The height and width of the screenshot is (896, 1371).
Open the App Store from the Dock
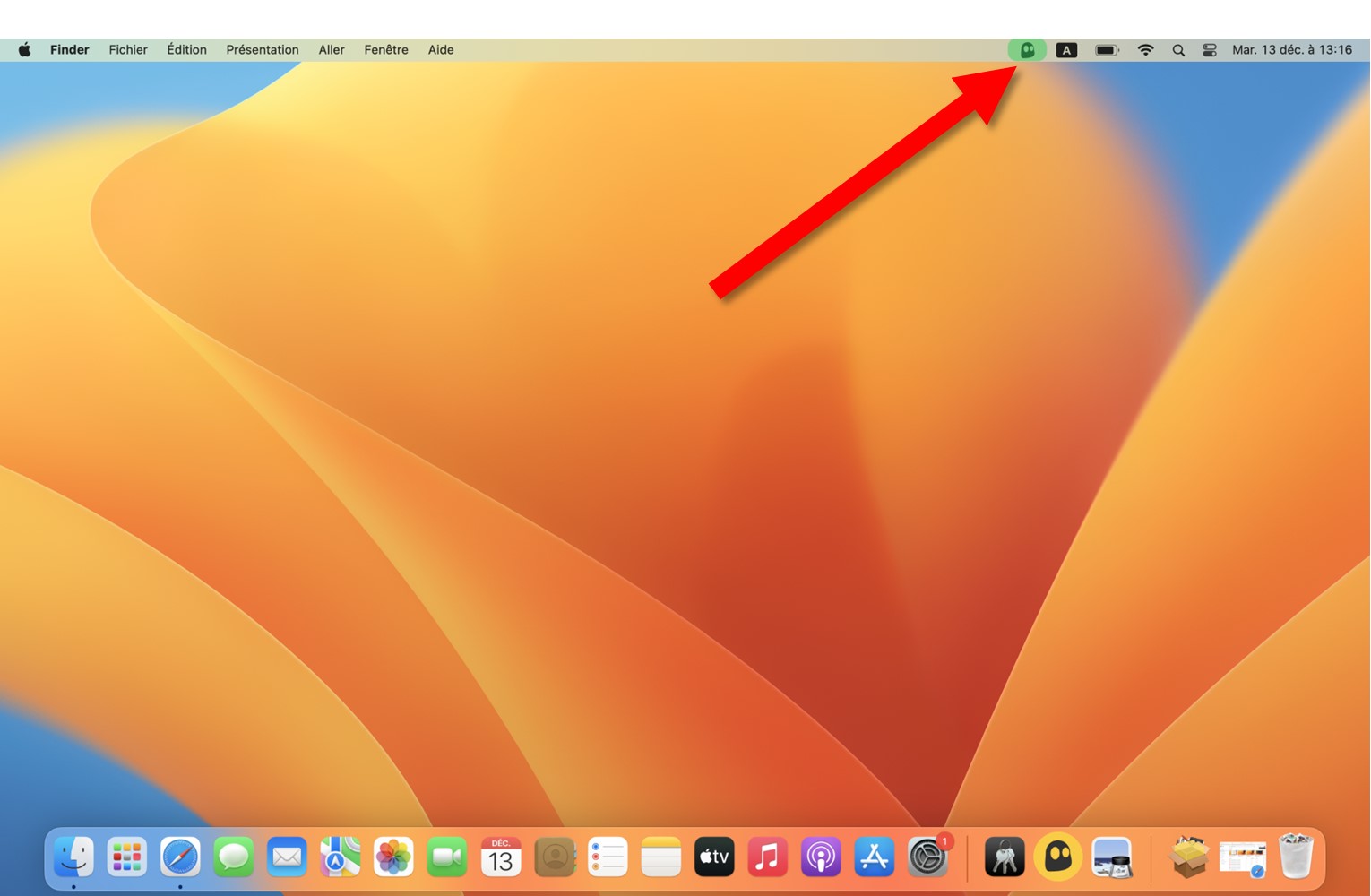point(875,857)
